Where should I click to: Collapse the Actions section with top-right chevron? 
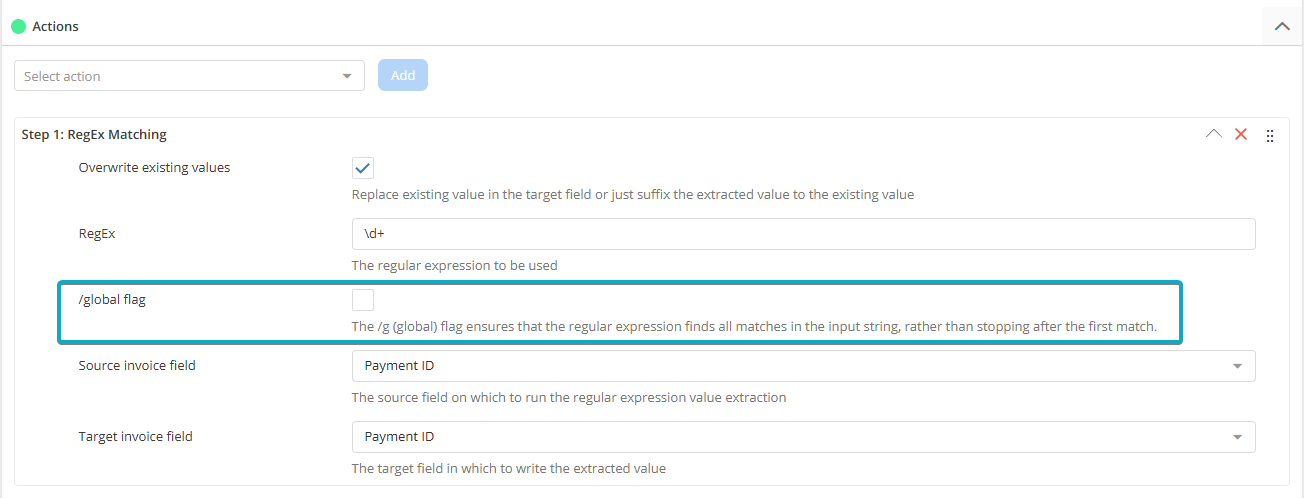point(1282,27)
